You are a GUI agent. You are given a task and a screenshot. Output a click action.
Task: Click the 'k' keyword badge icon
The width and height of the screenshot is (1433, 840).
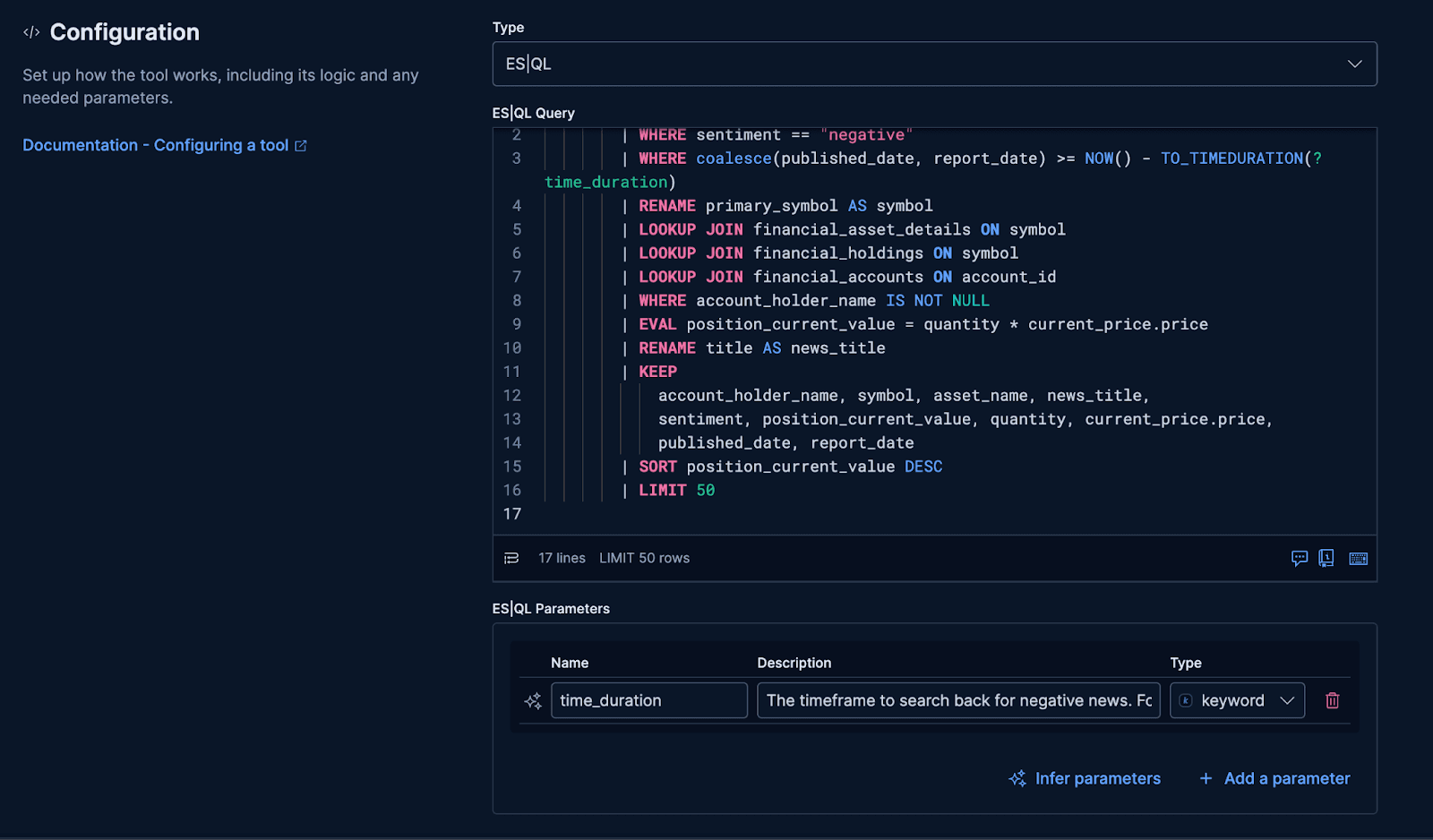pyautogui.click(x=1185, y=700)
